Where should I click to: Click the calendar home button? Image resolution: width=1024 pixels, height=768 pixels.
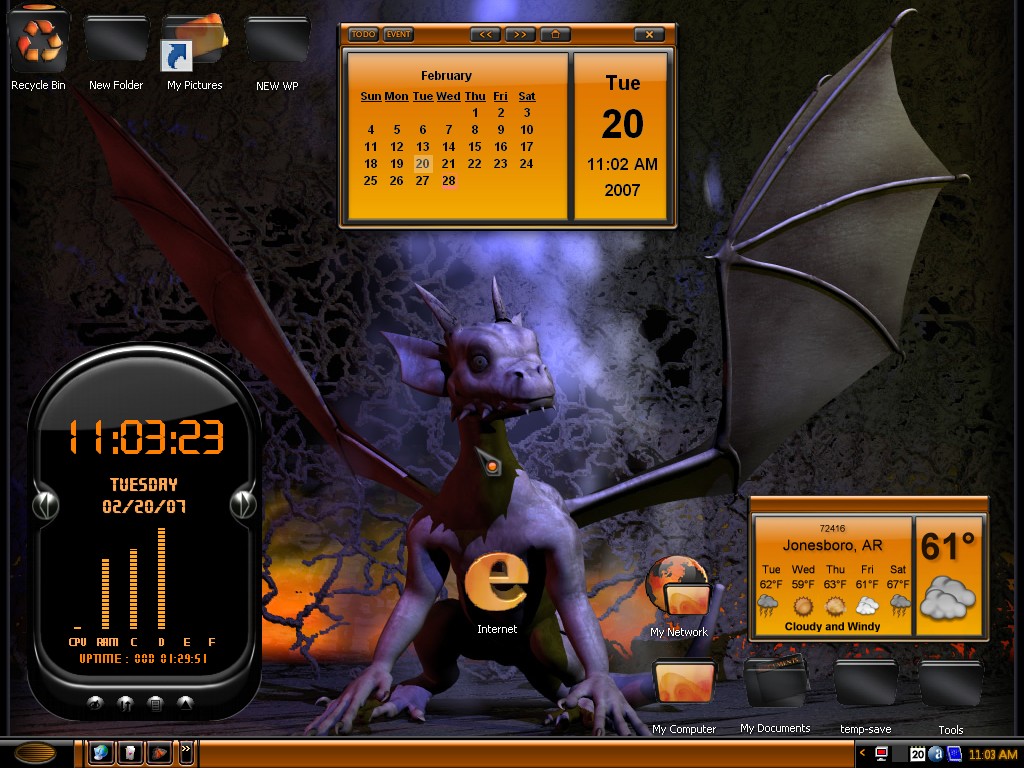[555, 35]
